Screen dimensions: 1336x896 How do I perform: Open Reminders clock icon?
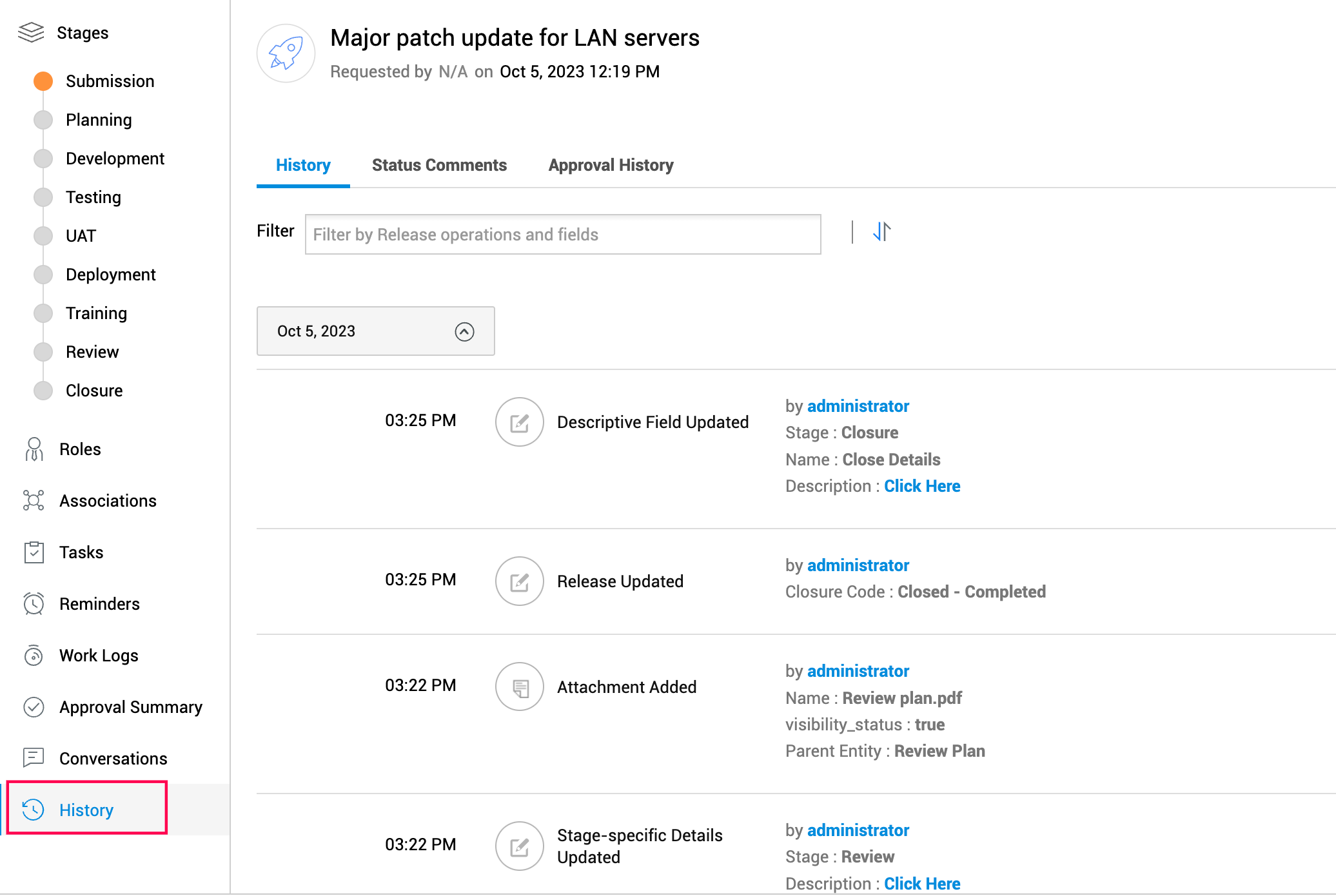pos(34,604)
